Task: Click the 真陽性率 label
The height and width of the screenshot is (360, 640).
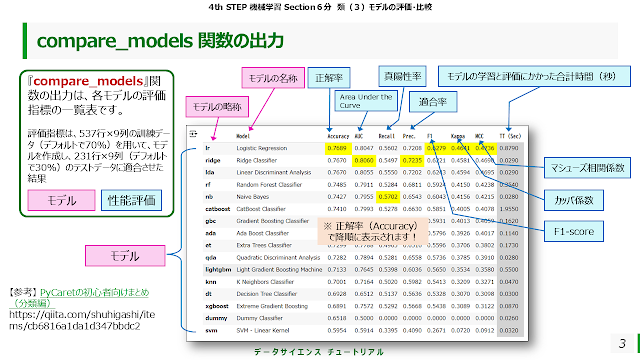Action: [x=402, y=76]
